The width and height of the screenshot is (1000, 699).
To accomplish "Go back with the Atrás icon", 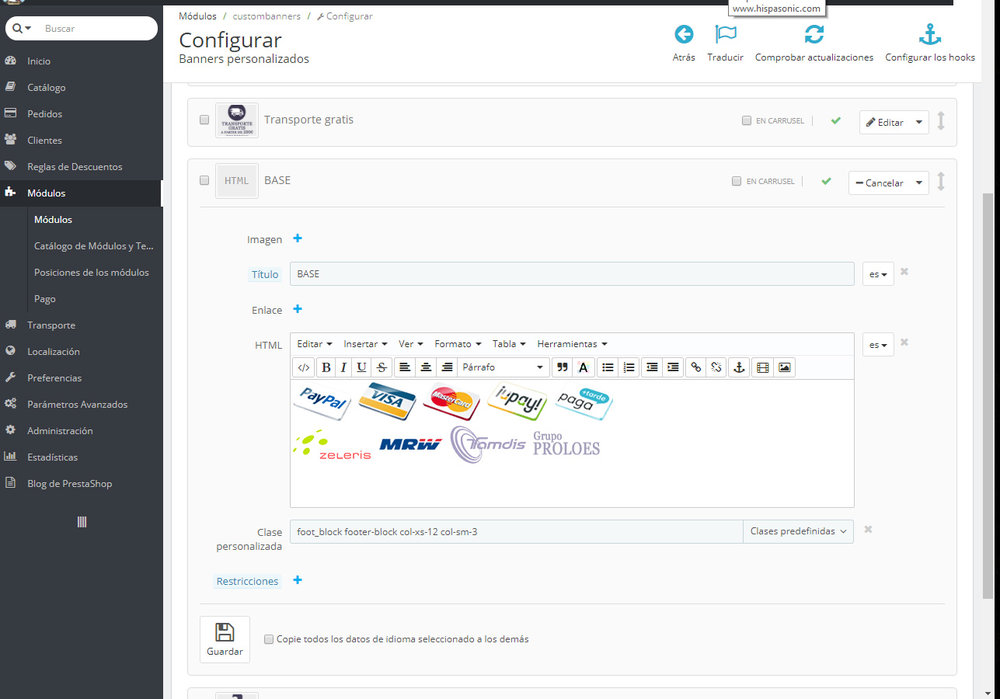I will coord(684,34).
